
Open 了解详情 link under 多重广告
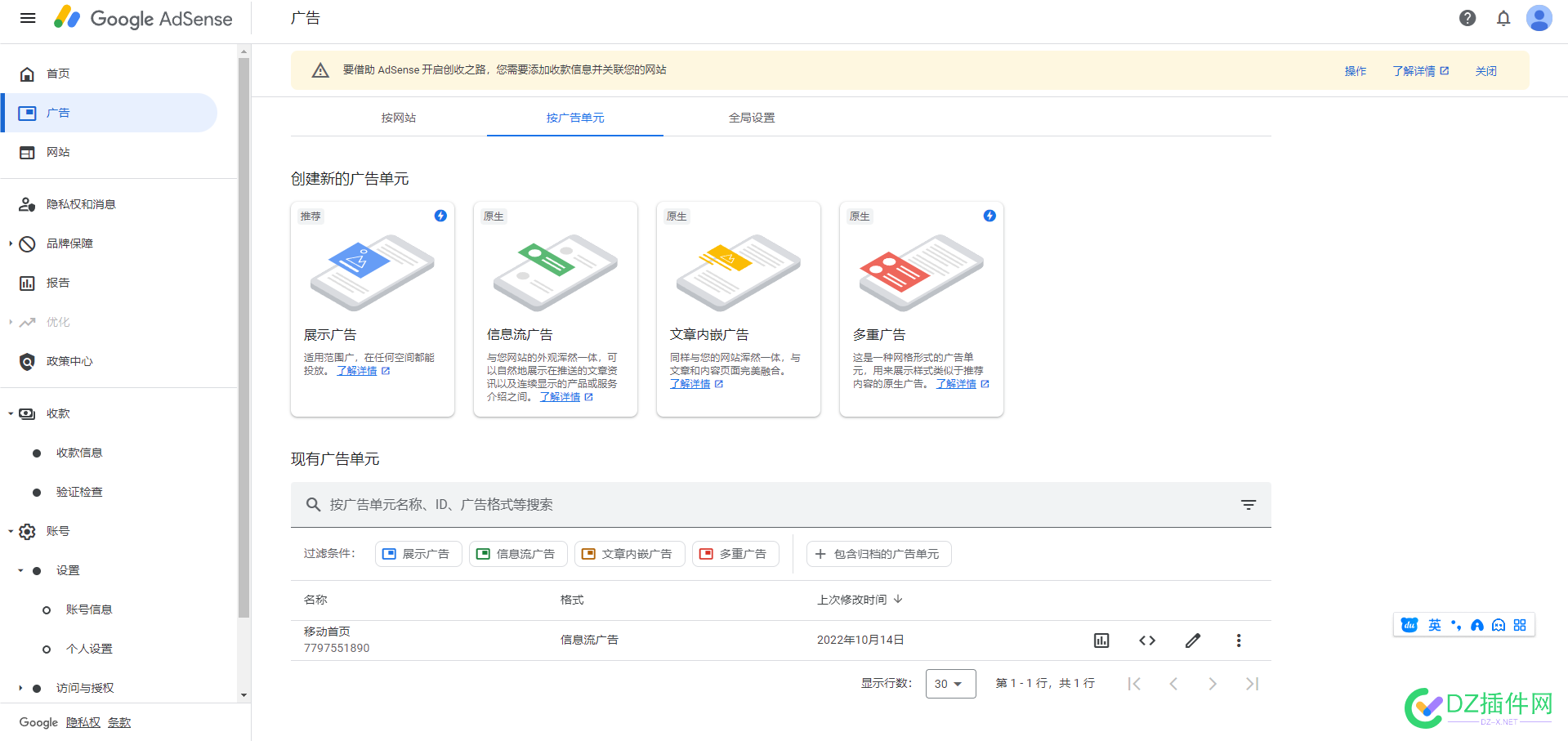pyautogui.click(x=963, y=384)
